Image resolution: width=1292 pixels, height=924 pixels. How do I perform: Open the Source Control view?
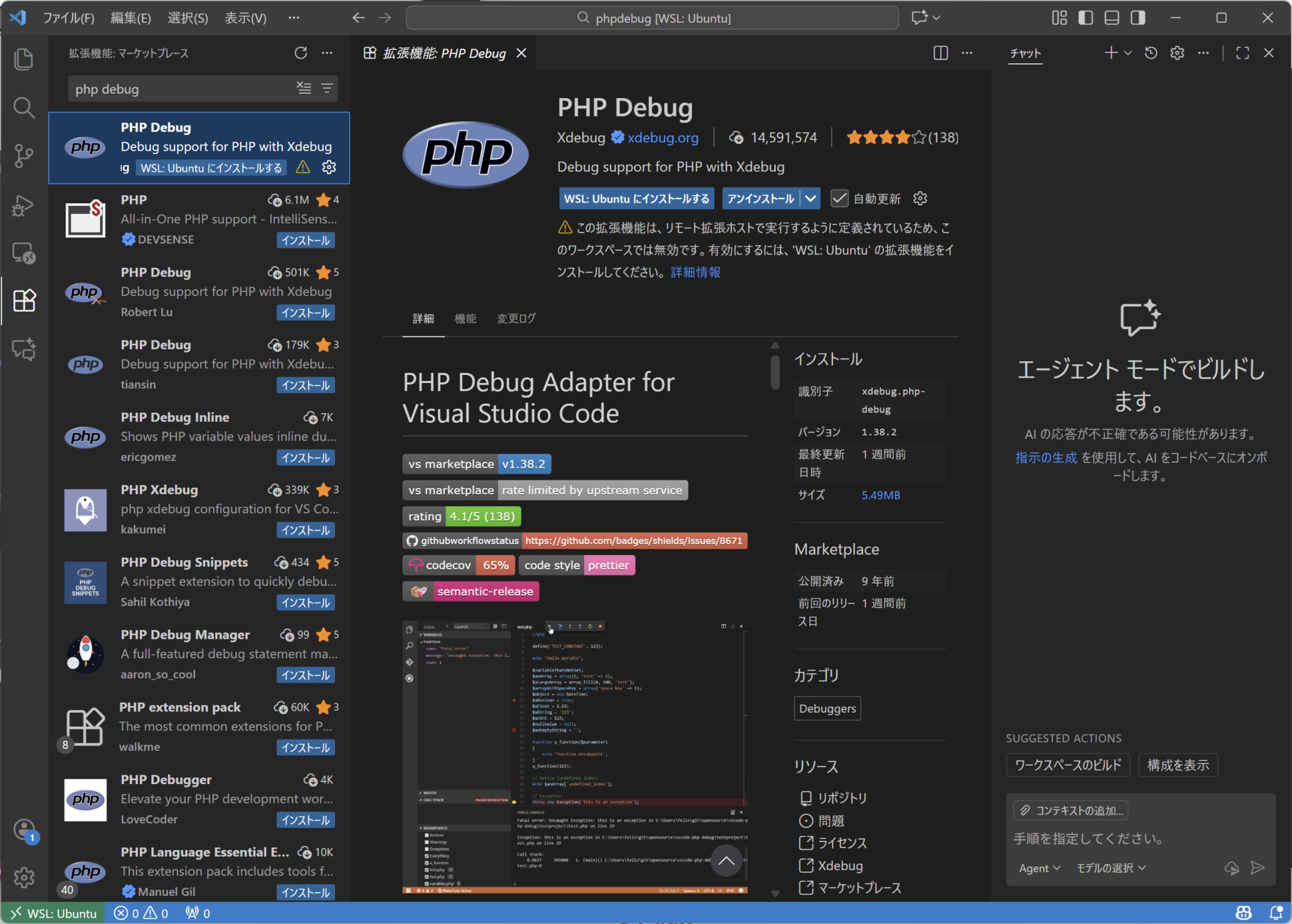pyautogui.click(x=24, y=155)
